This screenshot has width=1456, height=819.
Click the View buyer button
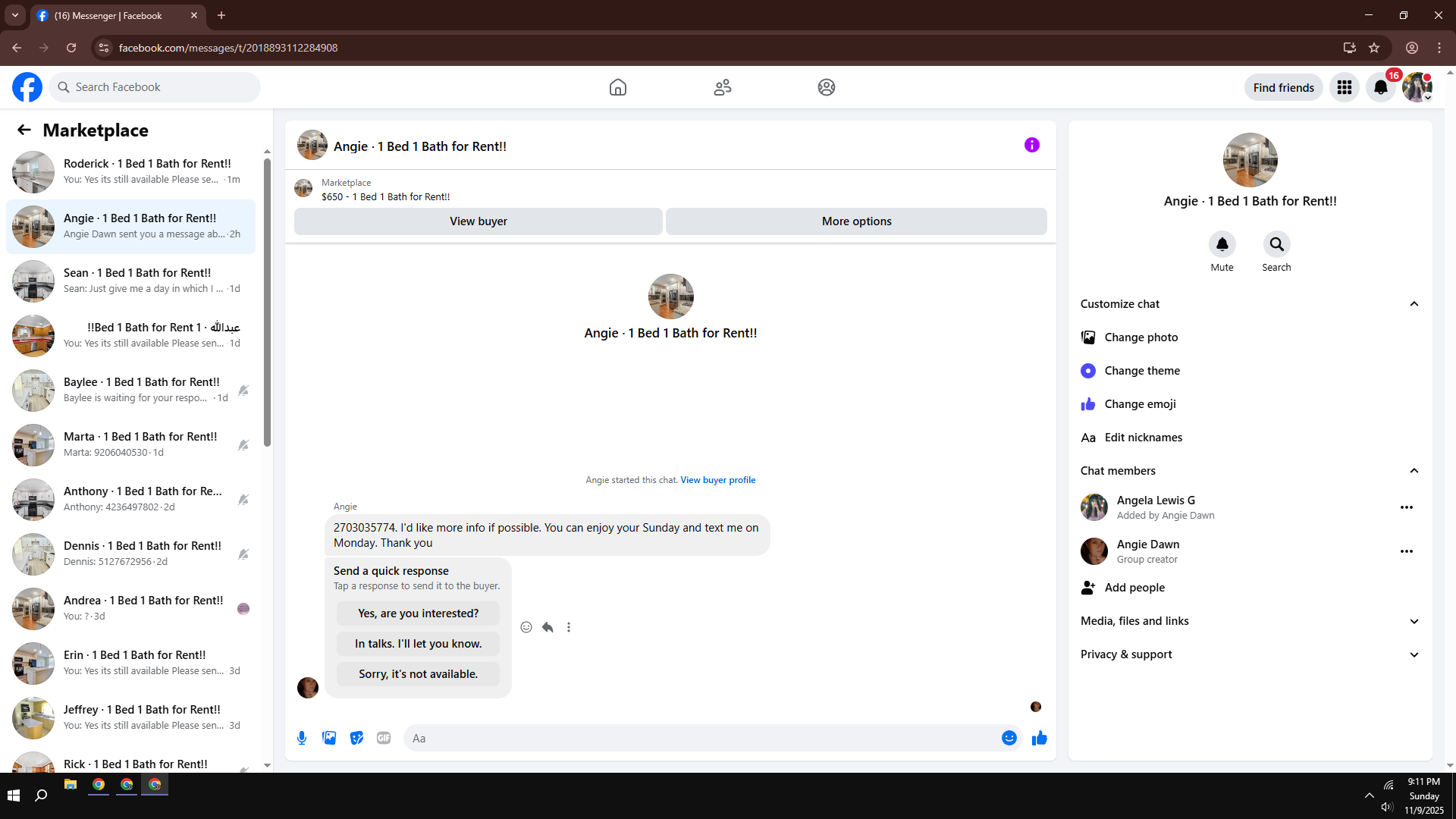tap(479, 221)
